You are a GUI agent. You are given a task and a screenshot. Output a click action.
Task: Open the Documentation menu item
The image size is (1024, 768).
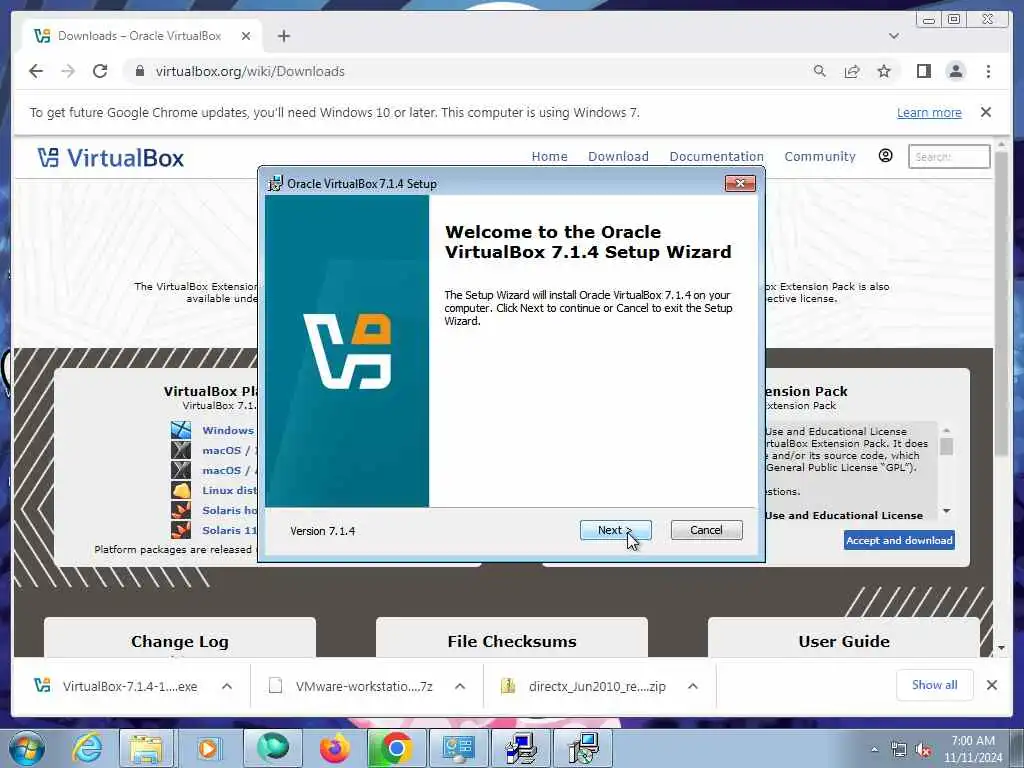pyautogui.click(x=716, y=157)
